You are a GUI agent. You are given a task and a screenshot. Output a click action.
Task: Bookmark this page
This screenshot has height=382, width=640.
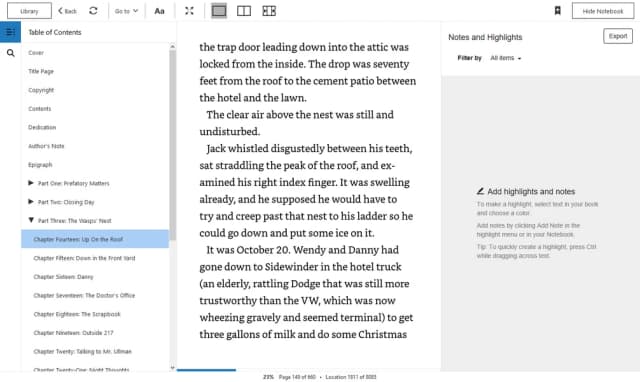tap(558, 11)
